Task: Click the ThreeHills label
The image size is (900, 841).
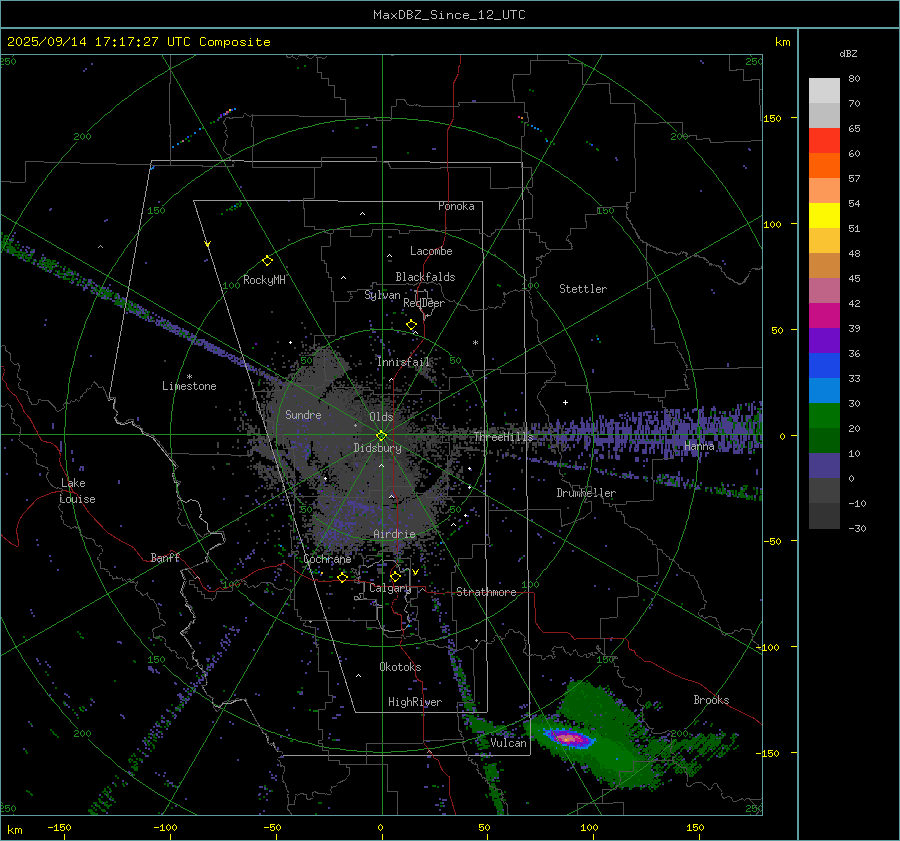Action: click(x=504, y=437)
